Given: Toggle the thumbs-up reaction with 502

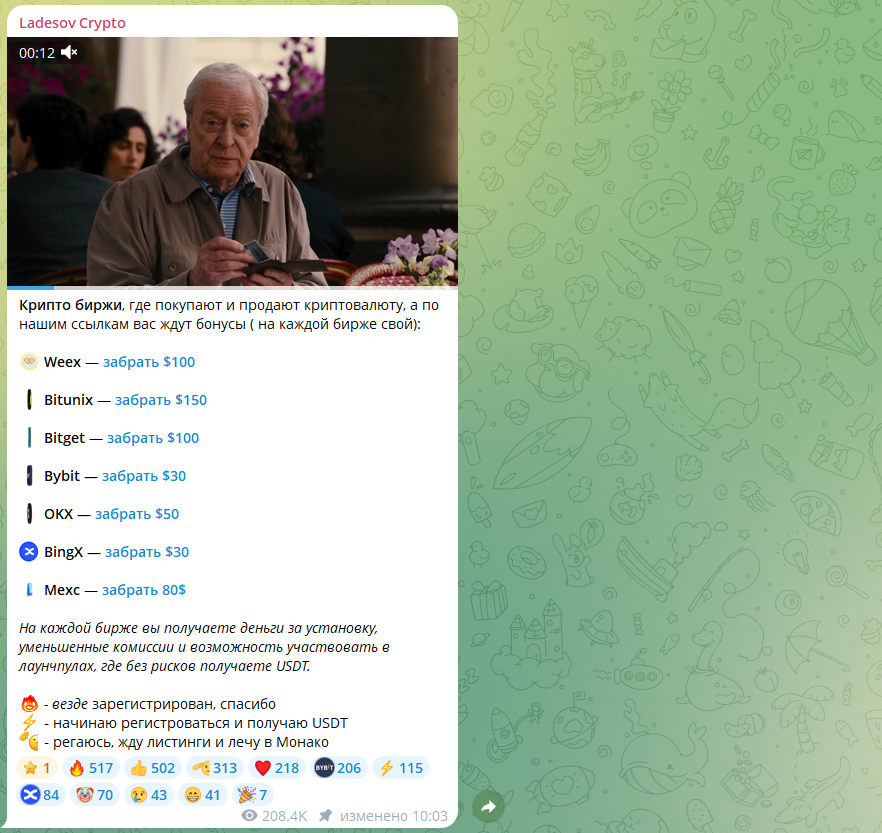Looking at the screenshot, I should coord(152,768).
